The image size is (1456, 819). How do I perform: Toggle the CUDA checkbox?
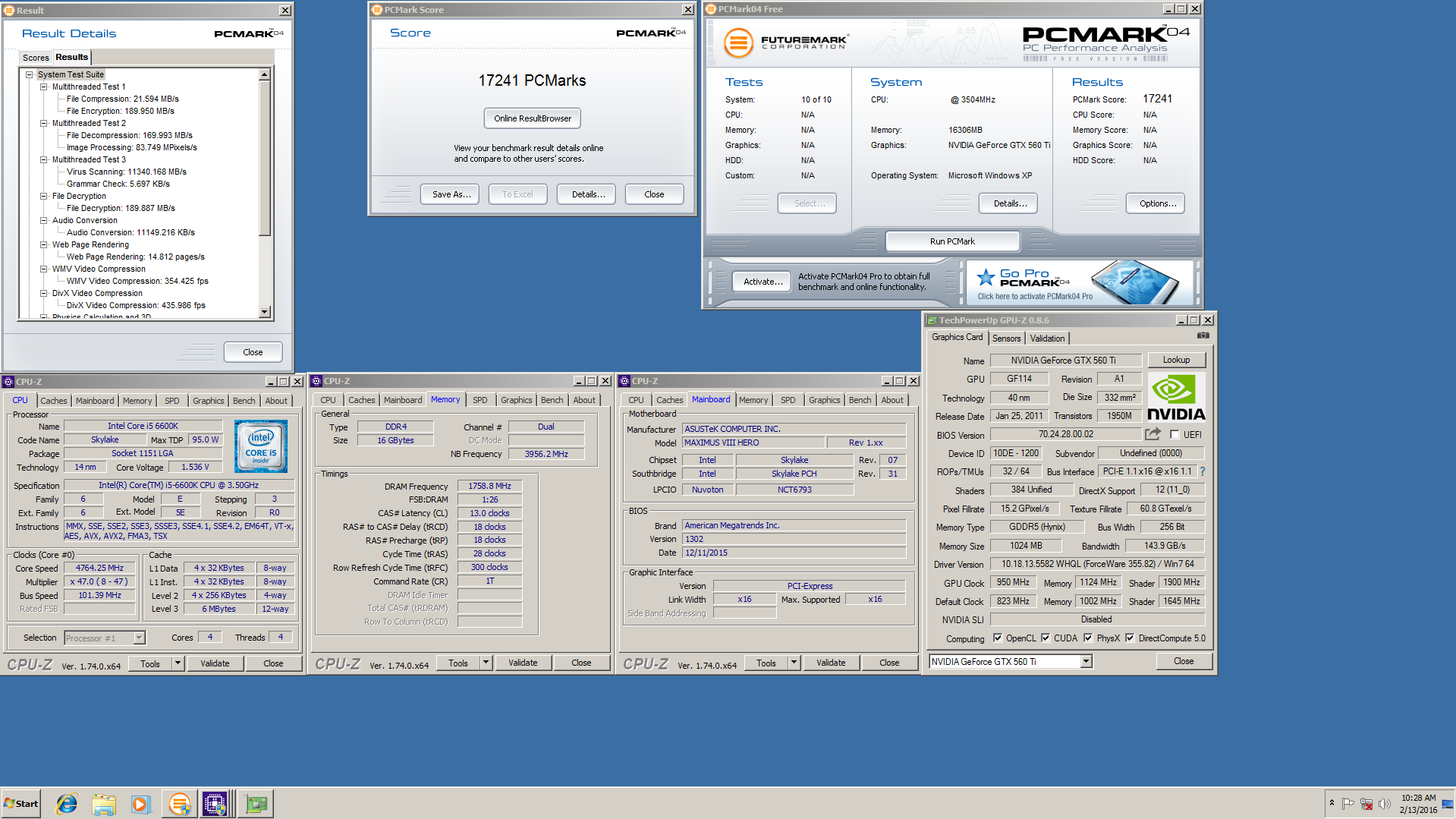click(x=1046, y=638)
